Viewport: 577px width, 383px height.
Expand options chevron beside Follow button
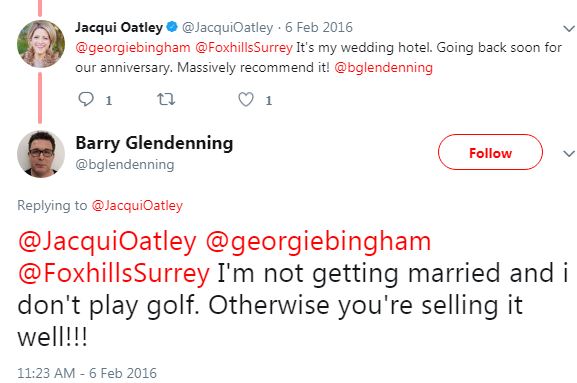coord(569,153)
